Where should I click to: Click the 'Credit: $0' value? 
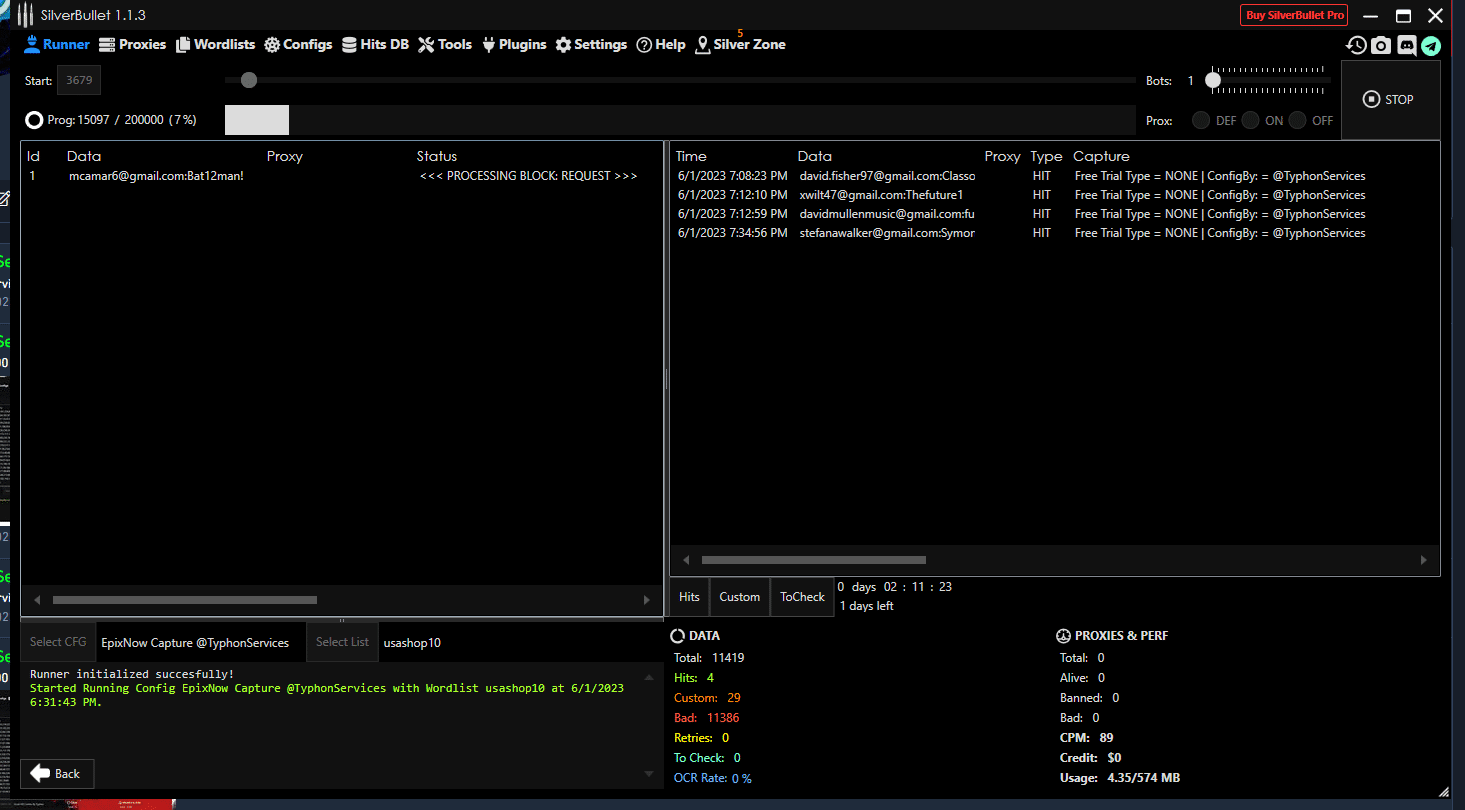[1090, 758]
